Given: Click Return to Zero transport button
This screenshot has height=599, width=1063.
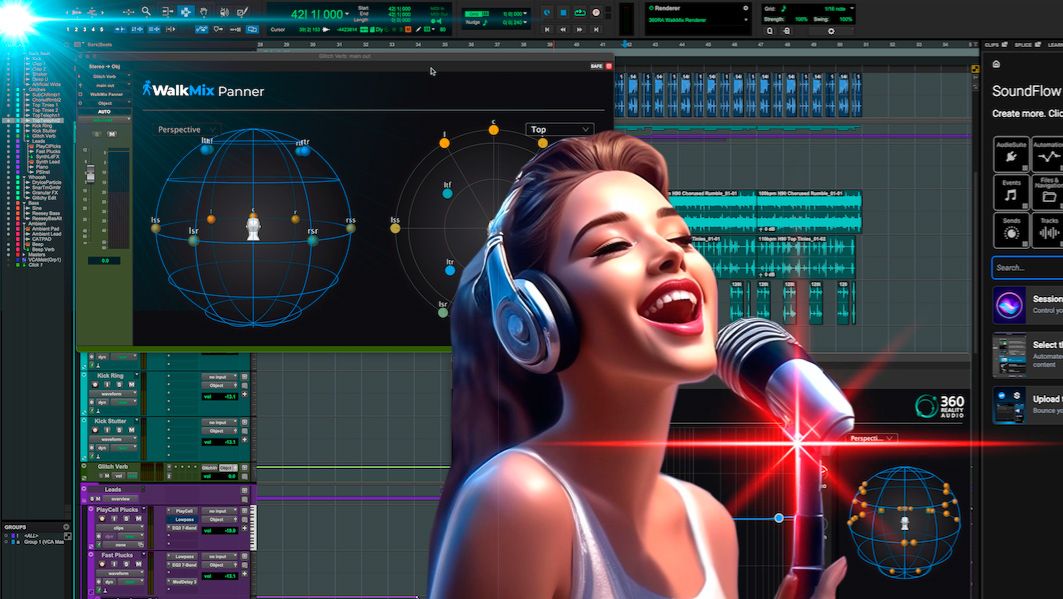Looking at the screenshot, I should 547,29.
